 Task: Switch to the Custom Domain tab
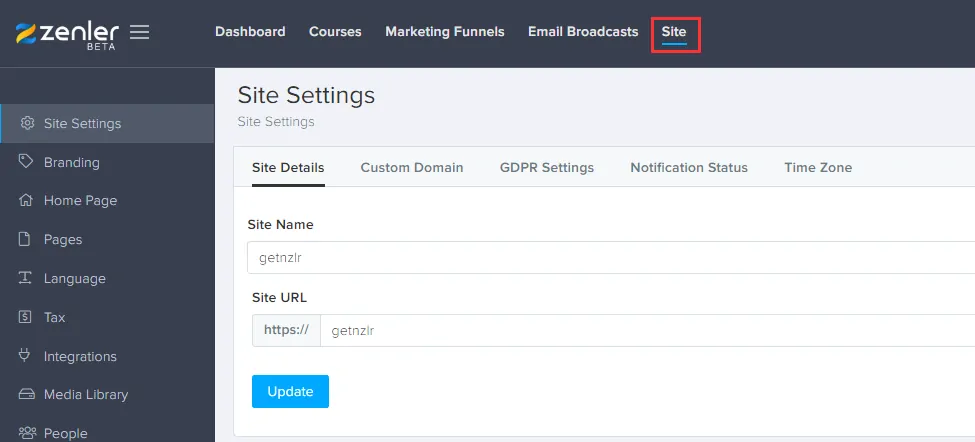[x=412, y=168]
